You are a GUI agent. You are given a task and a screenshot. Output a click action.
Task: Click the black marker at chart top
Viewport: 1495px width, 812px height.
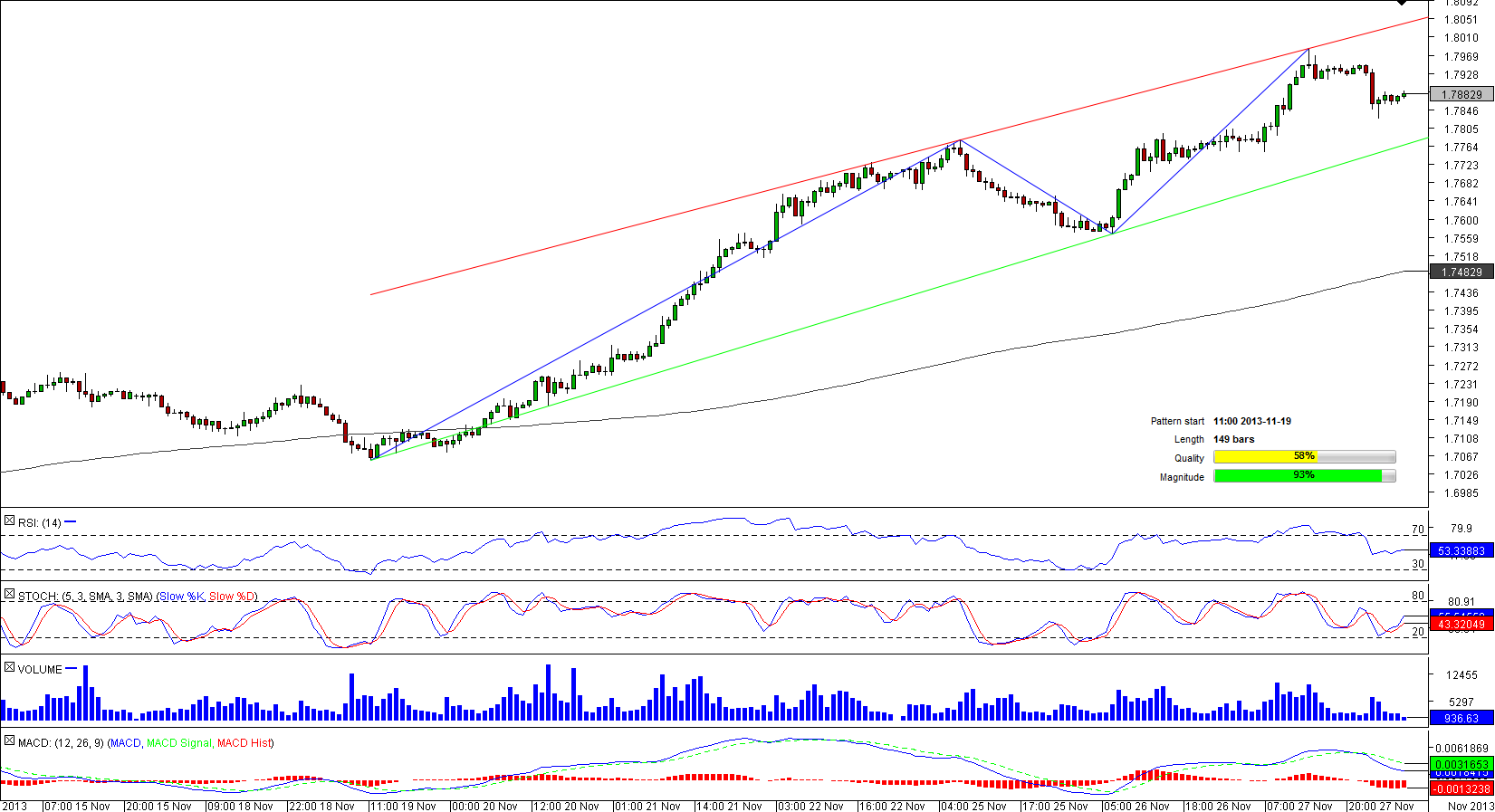(x=1403, y=3)
